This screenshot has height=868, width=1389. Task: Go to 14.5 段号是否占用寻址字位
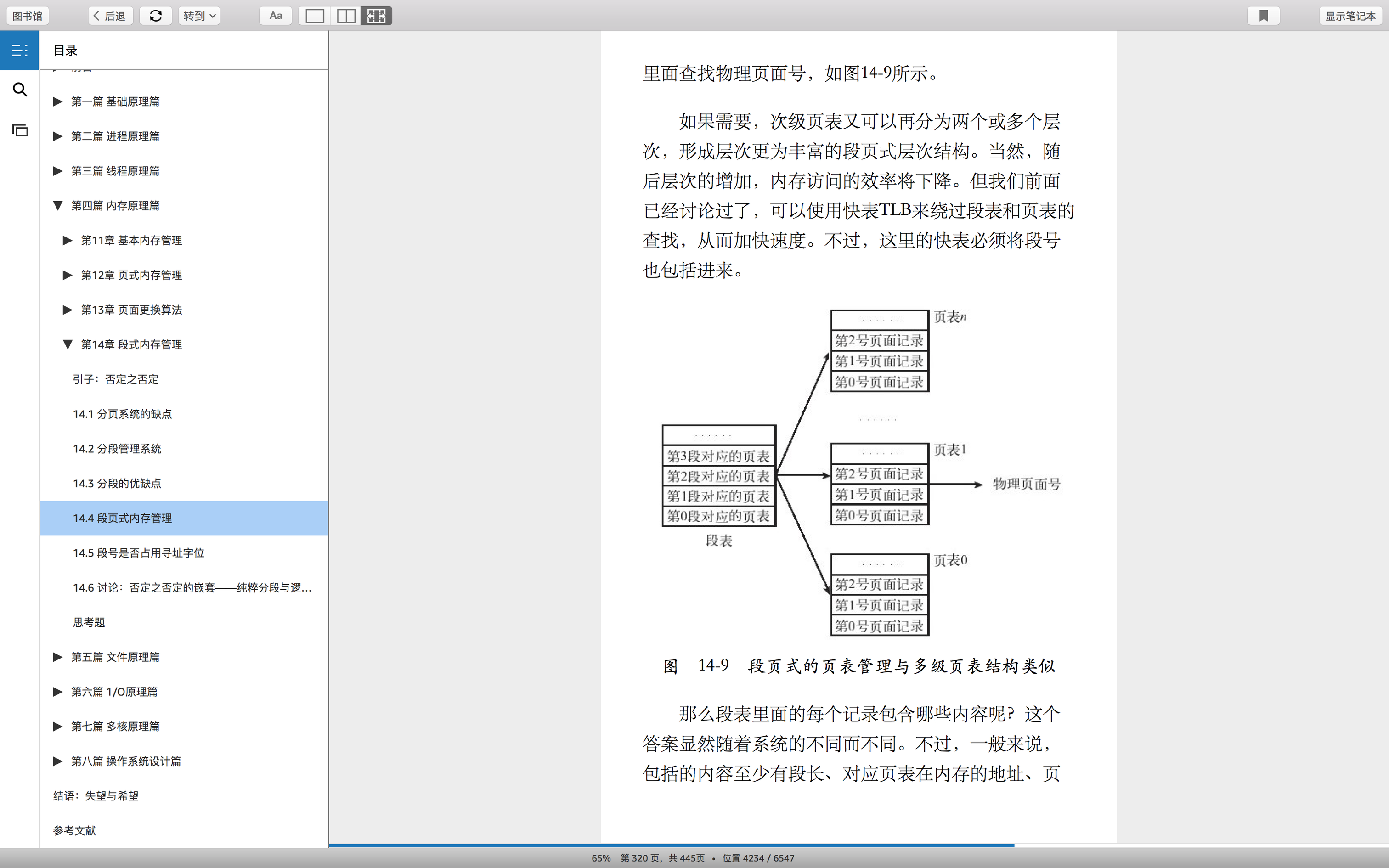coord(138,553)
